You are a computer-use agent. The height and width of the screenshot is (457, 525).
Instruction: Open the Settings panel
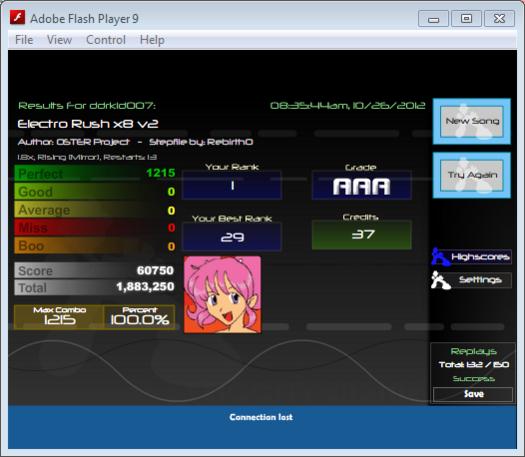click(x=481, y=280)
